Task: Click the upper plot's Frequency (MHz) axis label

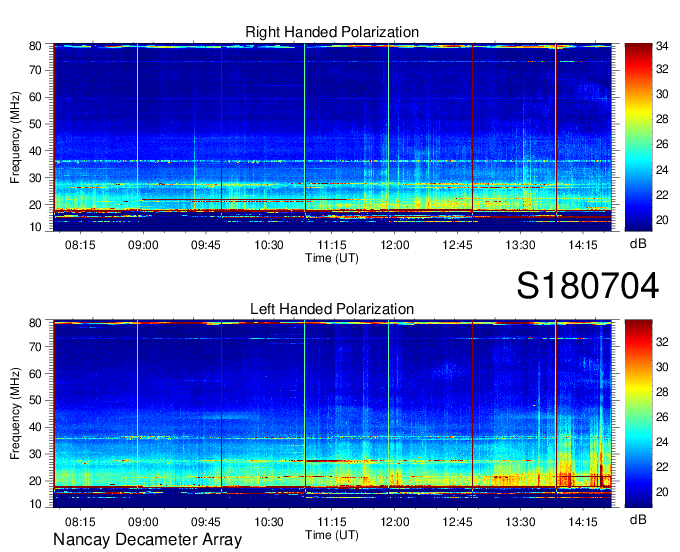Action: click(15, 137)
